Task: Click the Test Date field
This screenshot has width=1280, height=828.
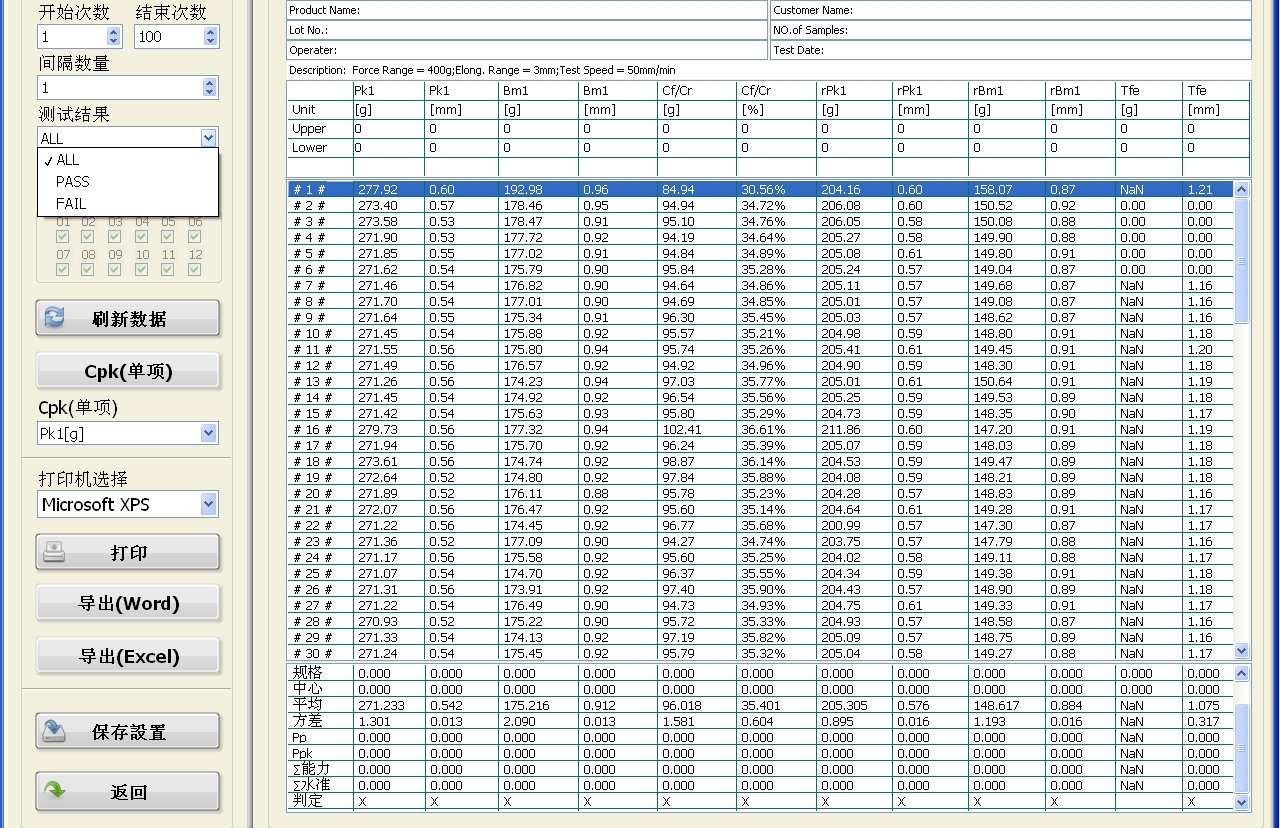Action: point(1011,50)
